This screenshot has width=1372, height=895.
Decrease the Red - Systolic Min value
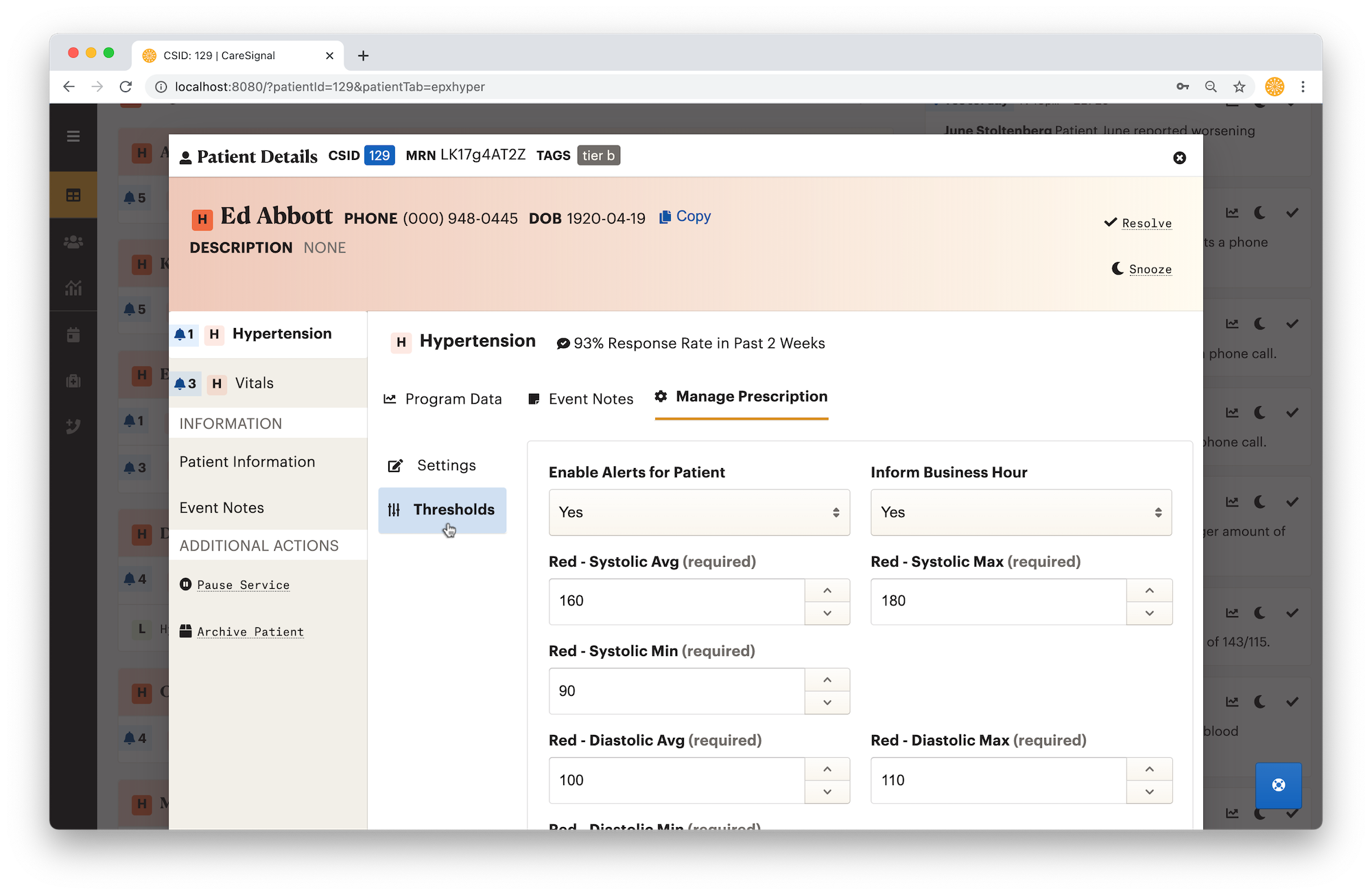pos(827,703)
